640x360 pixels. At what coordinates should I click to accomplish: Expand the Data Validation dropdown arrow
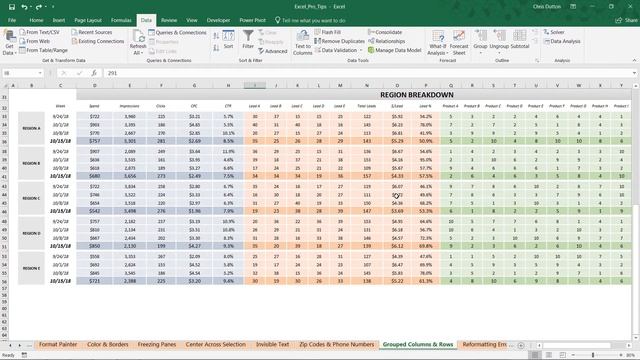[x=361, y=50]
